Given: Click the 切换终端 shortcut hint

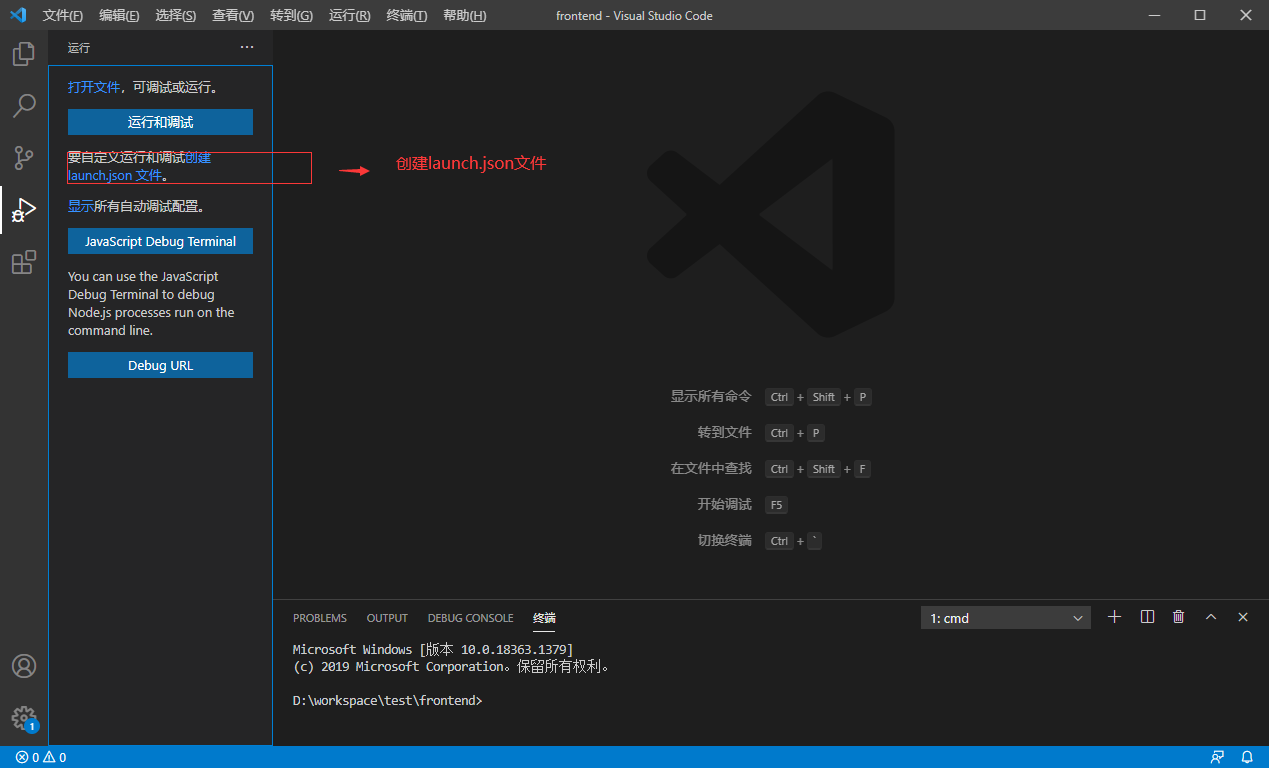Looking at the screenshot, I should [x=725, y=541].
